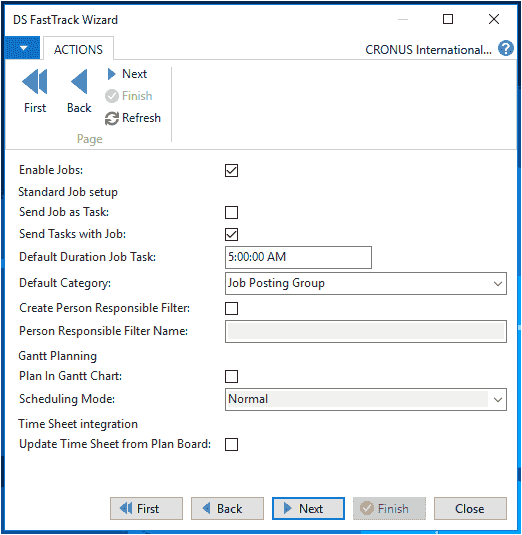Viewport: 522px width, 535px height.
Task: Maximize the DS FastTrack Wizard window
Action: point(448,19)
